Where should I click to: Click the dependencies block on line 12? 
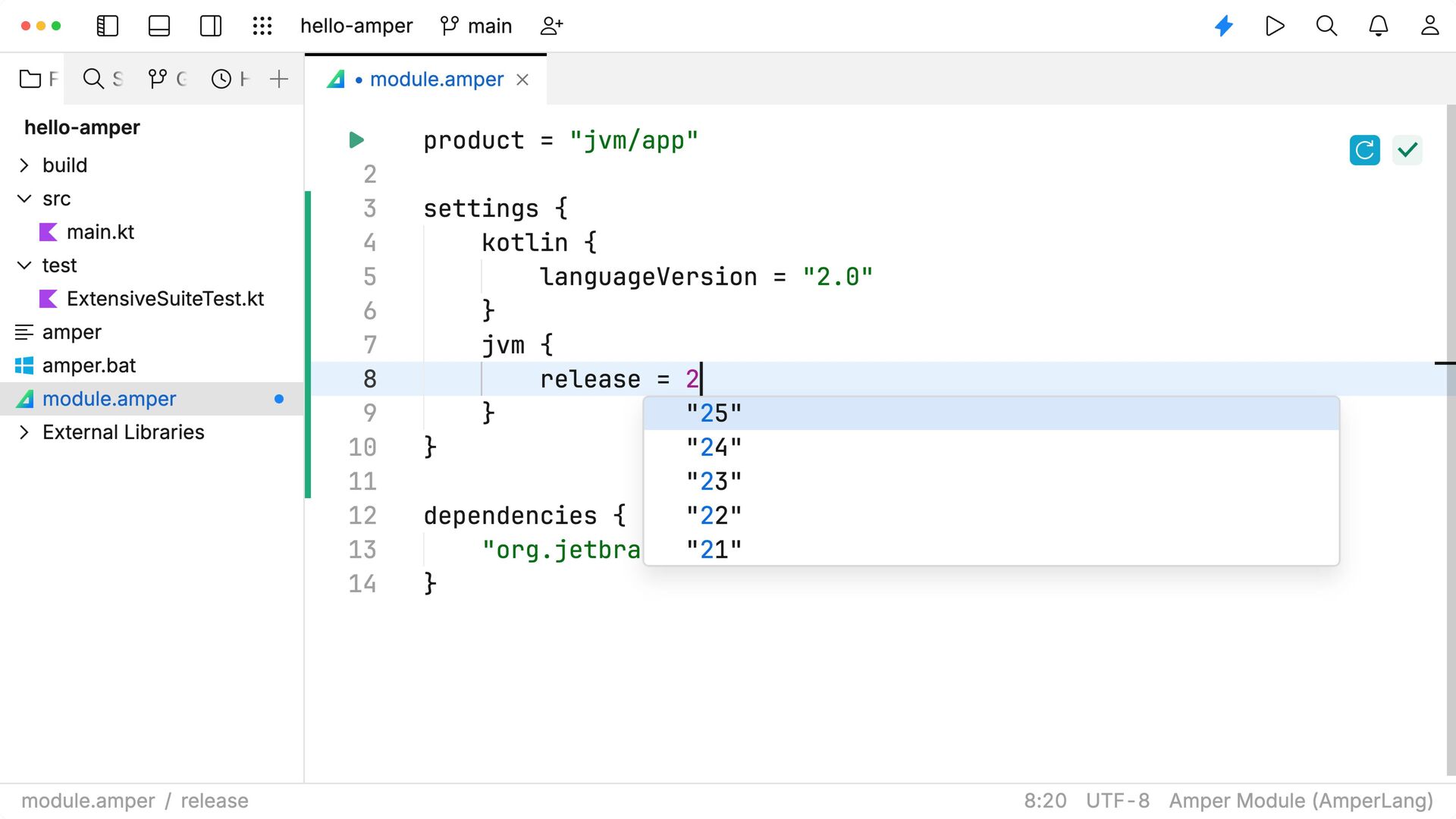(510, 516)
